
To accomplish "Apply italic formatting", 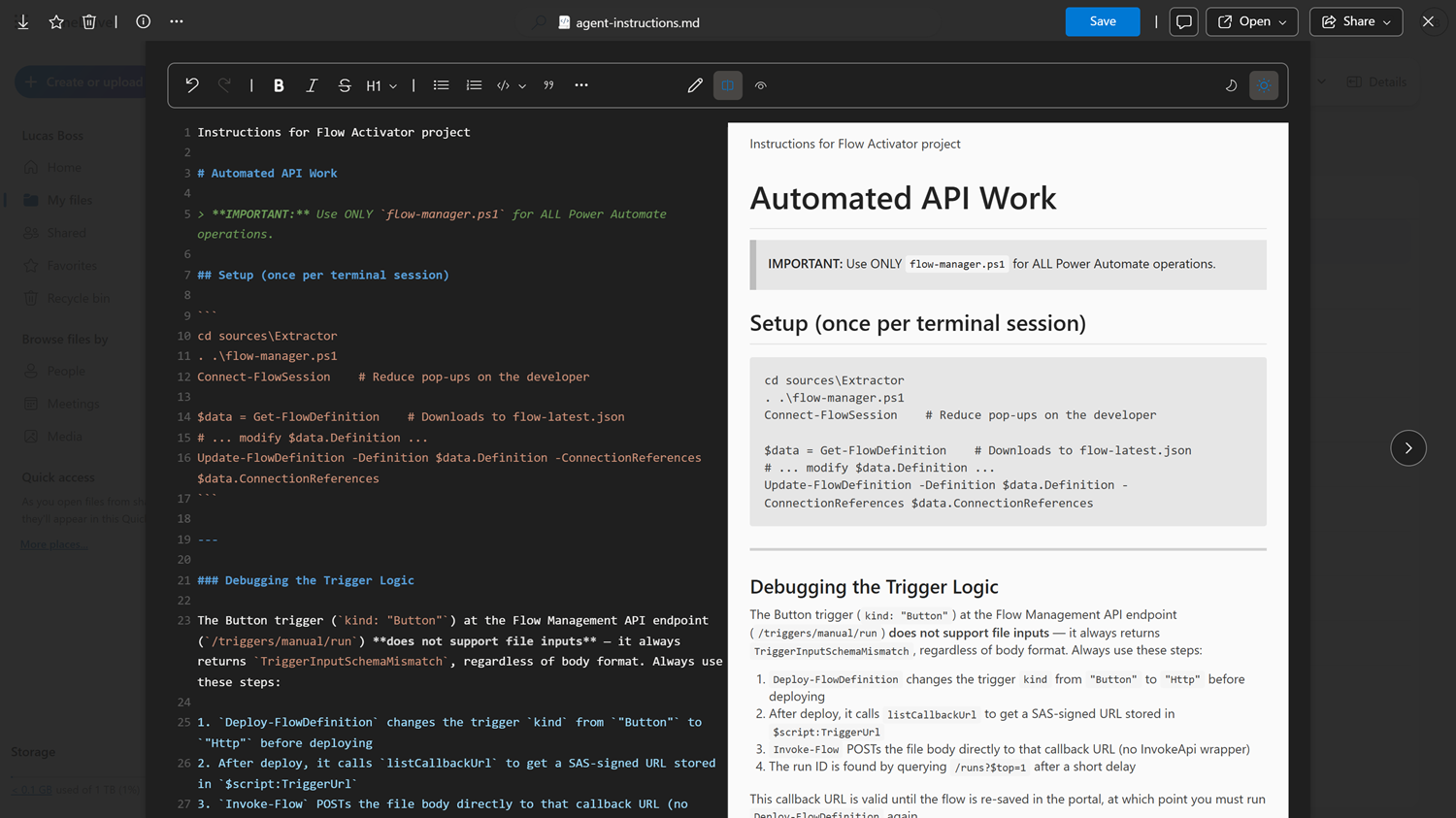I will (x=312, y=85).
